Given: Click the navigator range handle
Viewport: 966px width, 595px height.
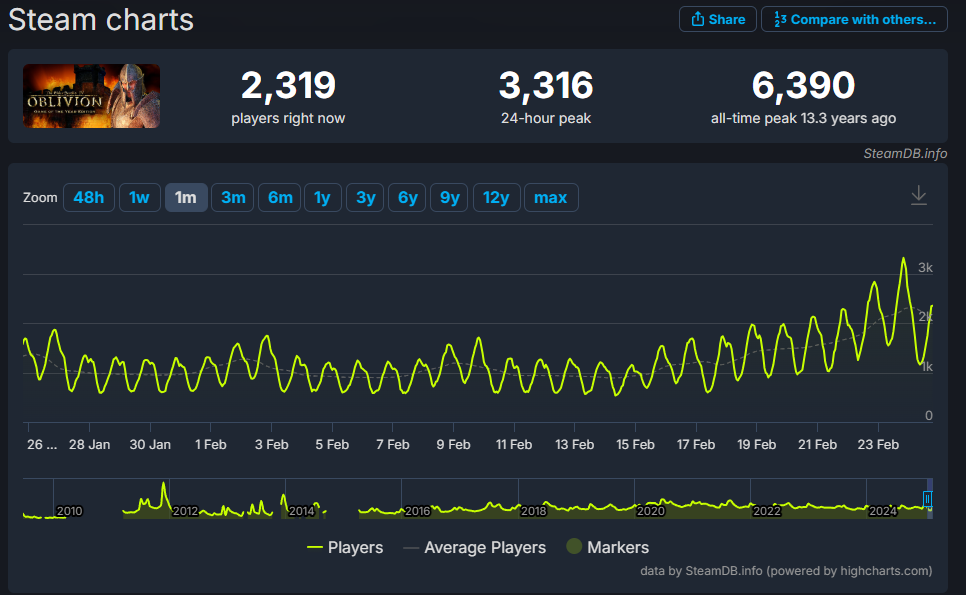Looking at the screenshot, I should (x=927, y=499).
